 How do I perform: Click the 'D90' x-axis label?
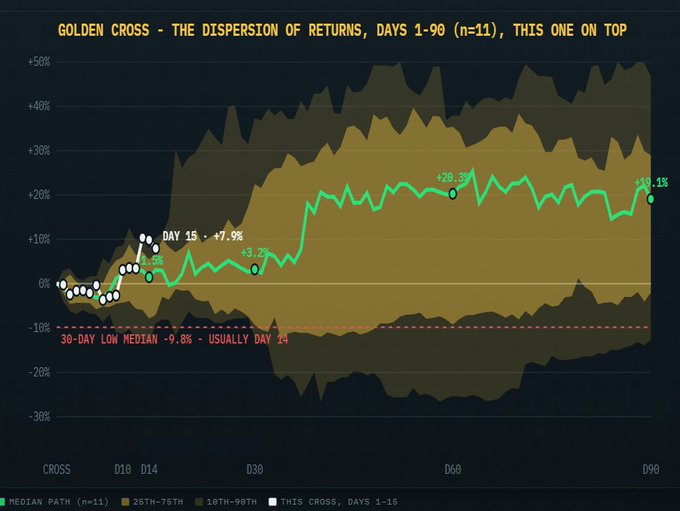point(651,469)
